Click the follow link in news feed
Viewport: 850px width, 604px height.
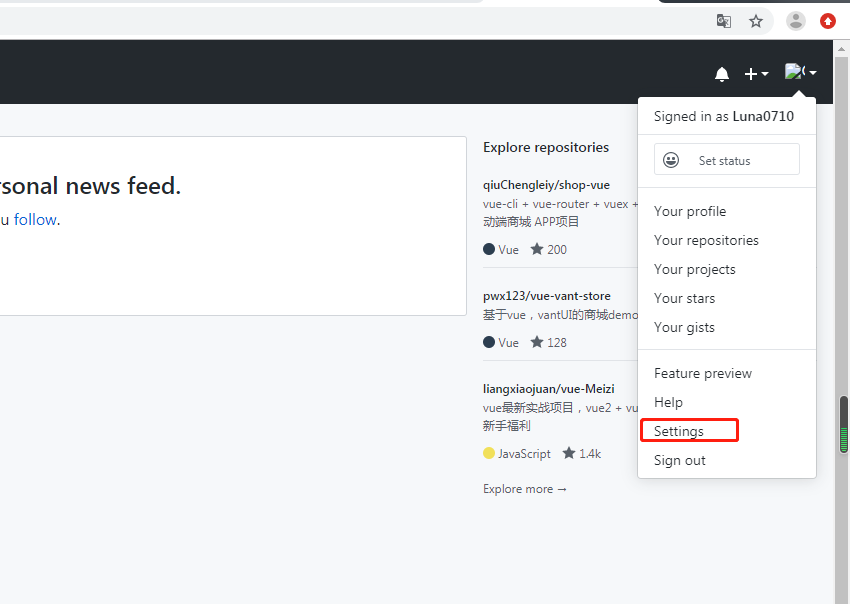point(35,220)
